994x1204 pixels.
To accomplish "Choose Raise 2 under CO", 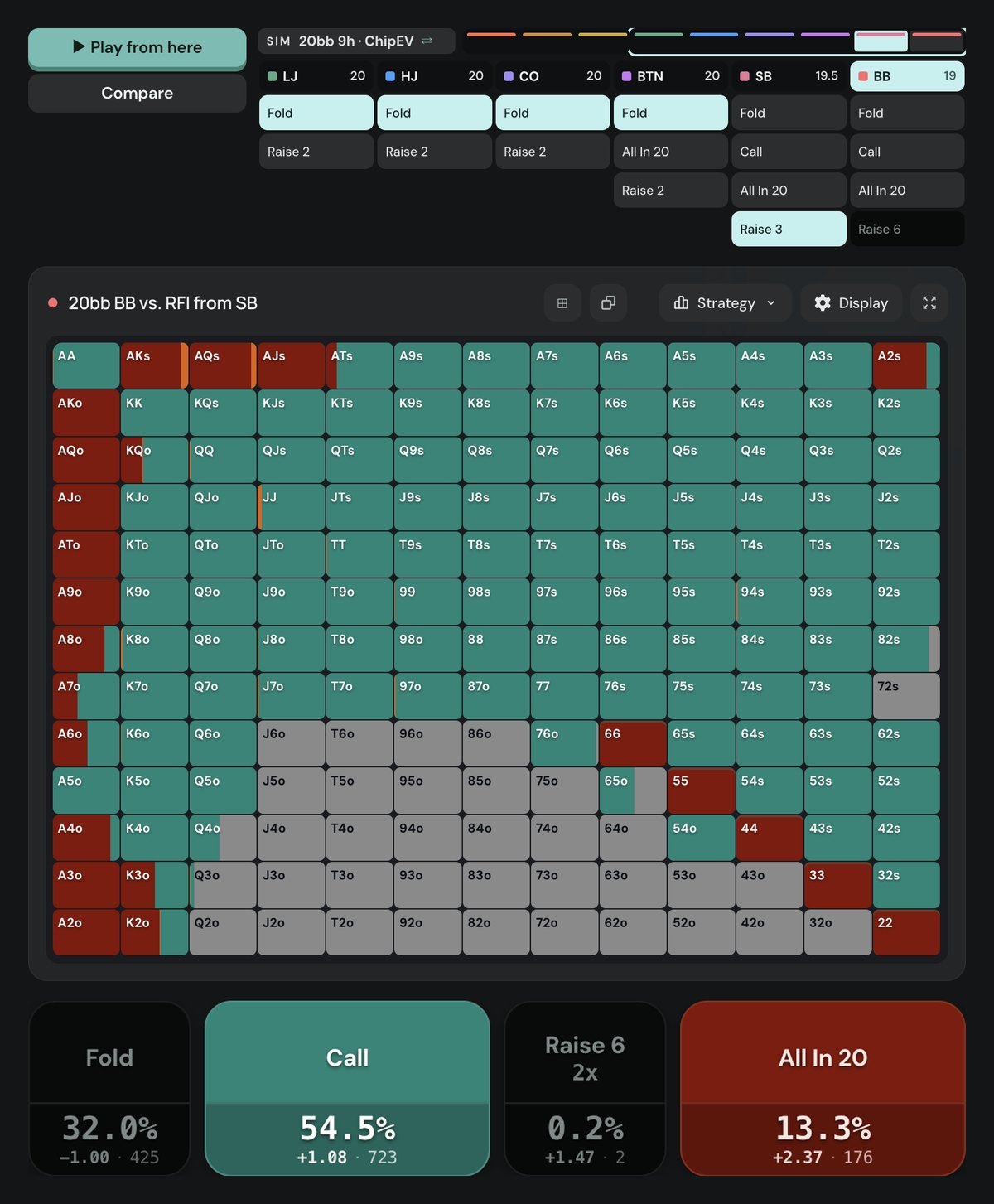I will (552, 152).
